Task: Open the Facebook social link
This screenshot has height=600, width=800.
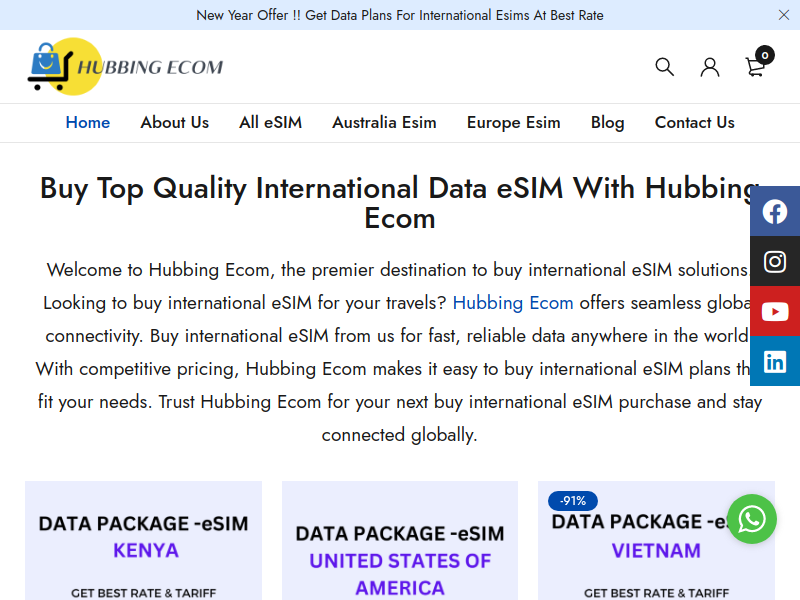Action: (774, 211)
